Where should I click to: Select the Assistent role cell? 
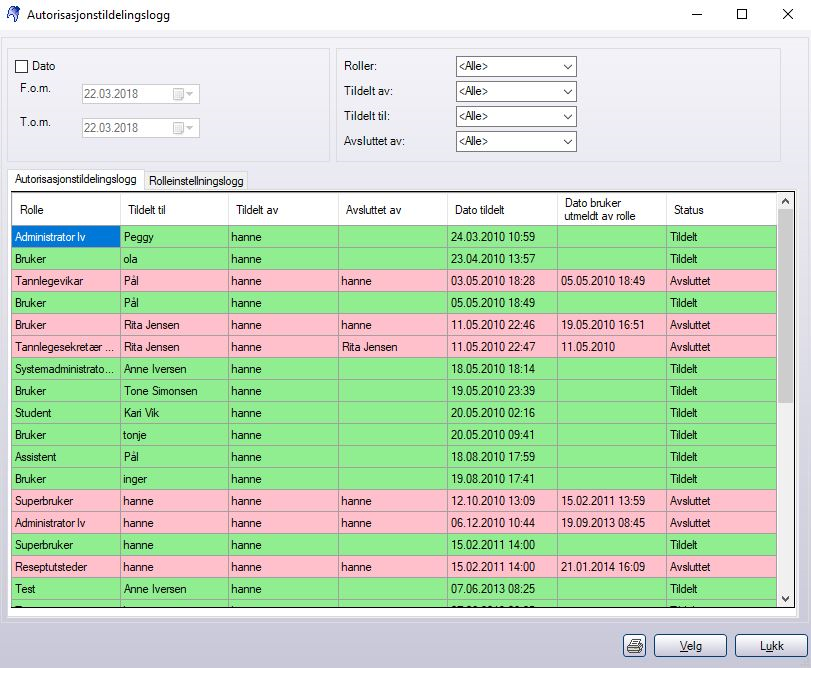(66, 457)
